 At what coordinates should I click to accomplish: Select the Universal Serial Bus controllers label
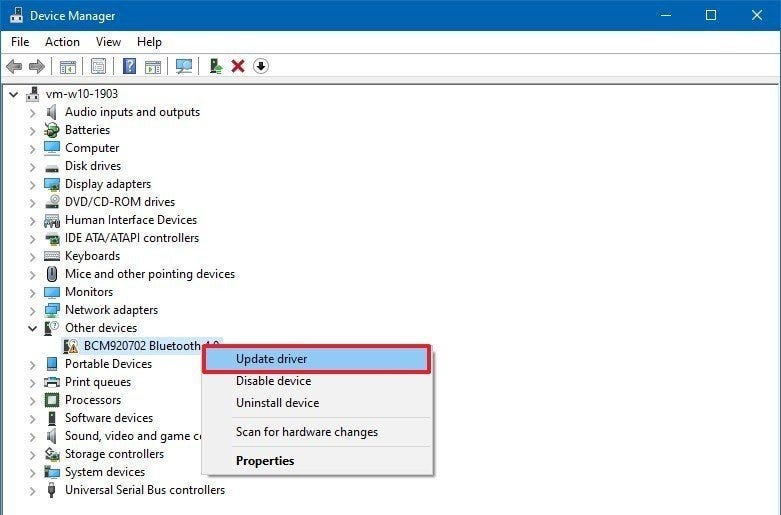(x=145, y=490)
